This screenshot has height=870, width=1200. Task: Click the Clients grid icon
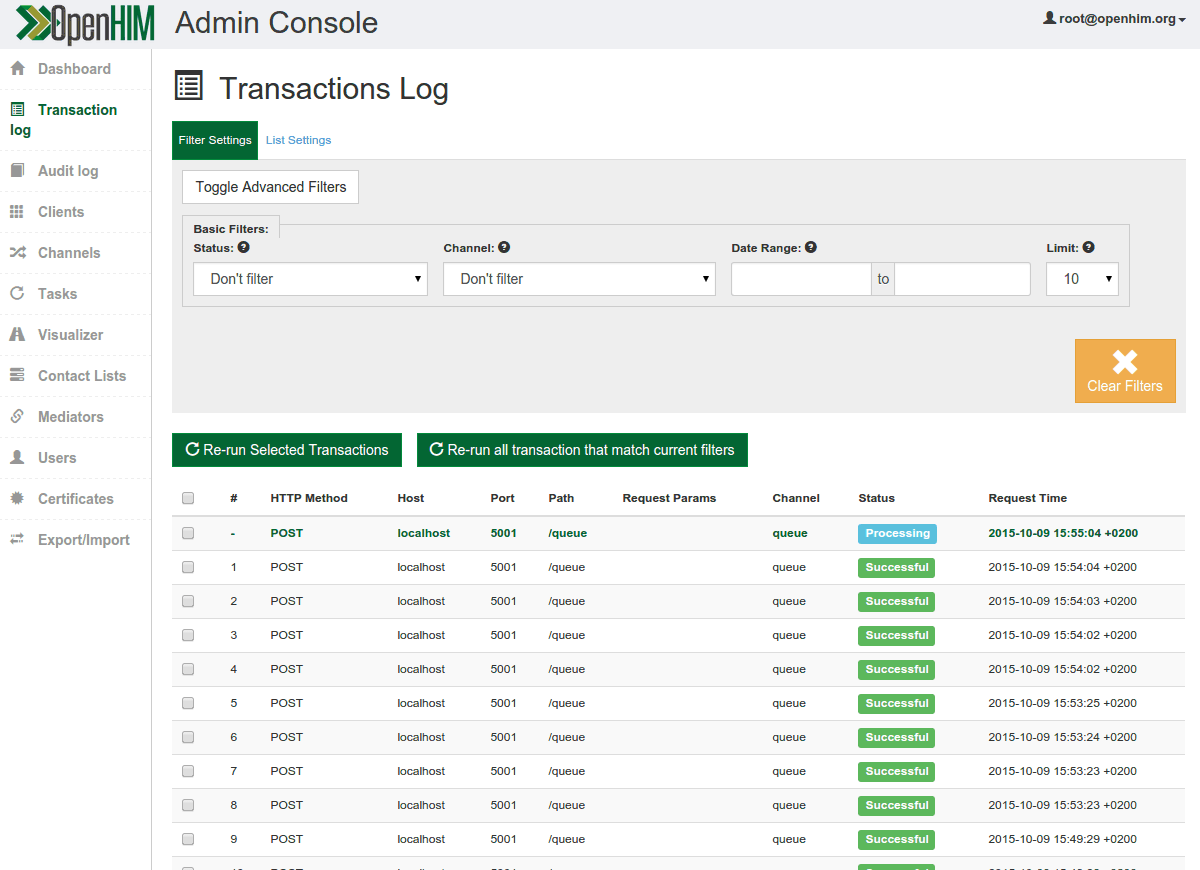[x=17, y=212]
